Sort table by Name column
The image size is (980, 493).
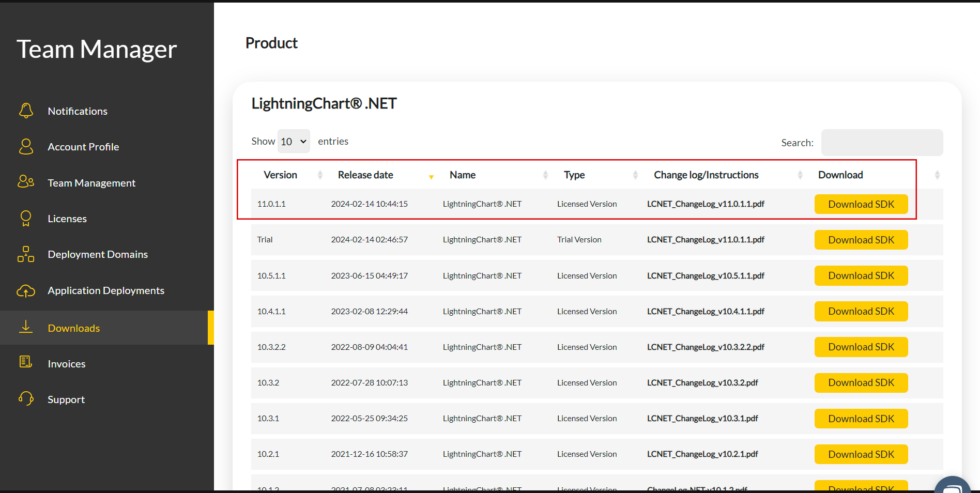(x=462, y=175)
